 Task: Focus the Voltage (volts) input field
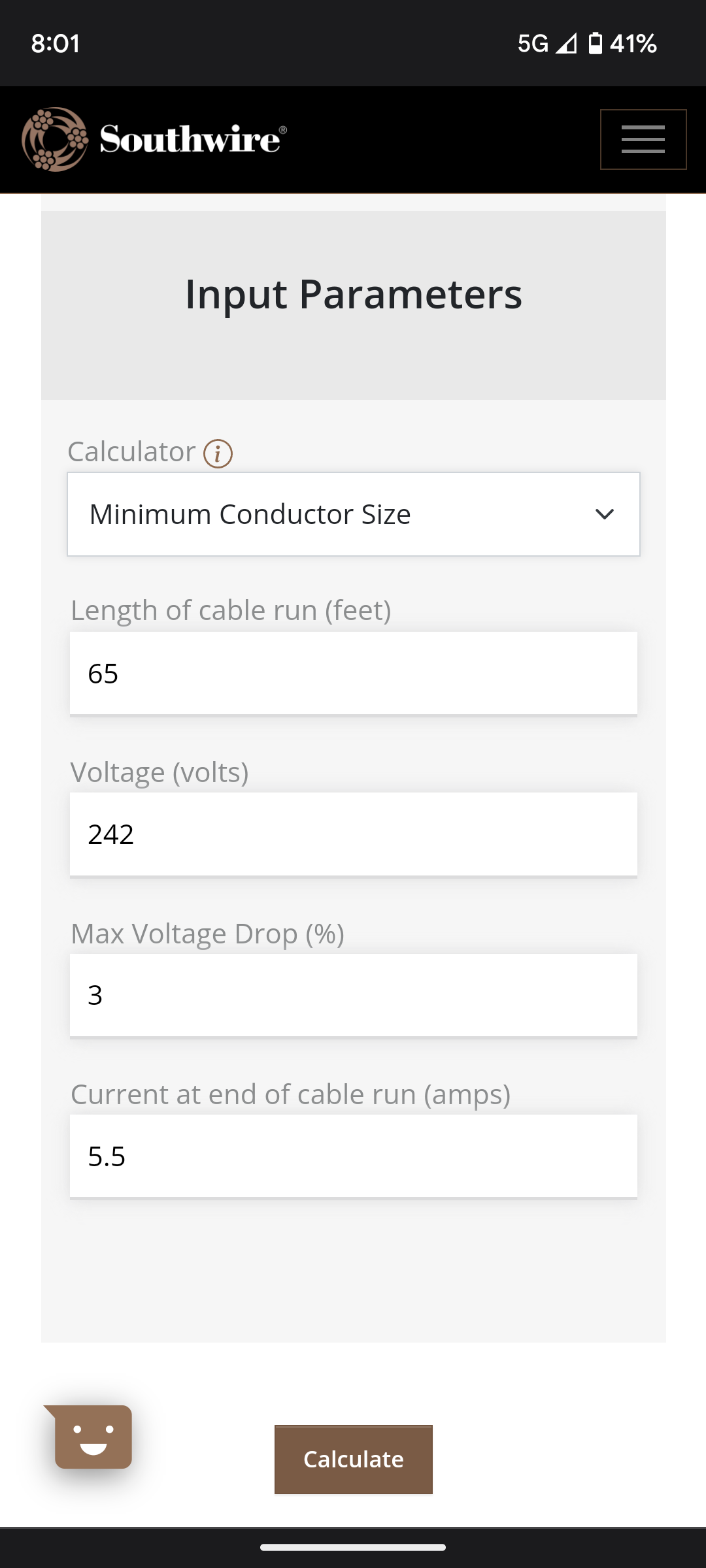pyautogui.click(x=354, y=834)
